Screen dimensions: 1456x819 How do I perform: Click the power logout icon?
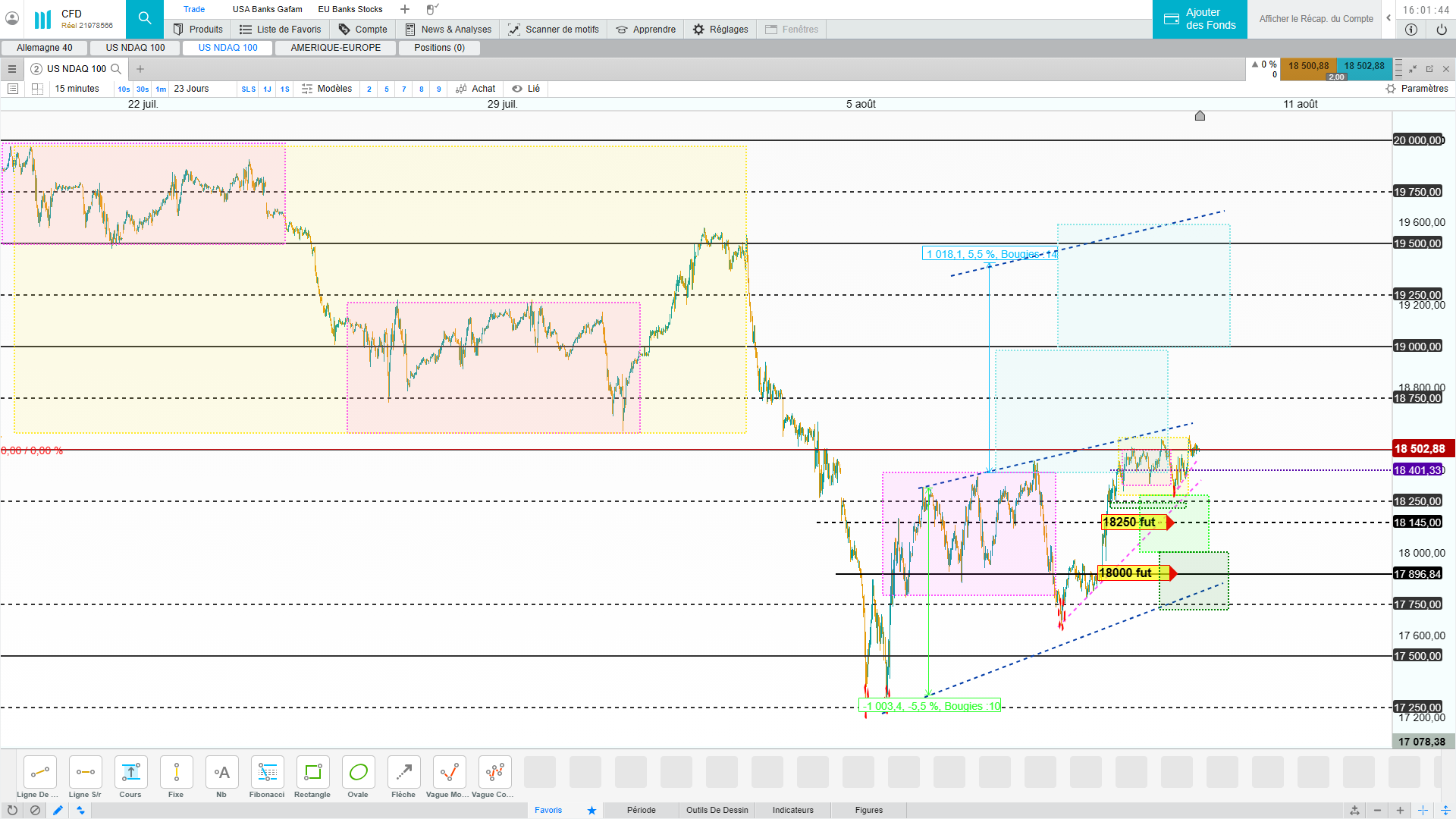click(x=1441, y=30)
